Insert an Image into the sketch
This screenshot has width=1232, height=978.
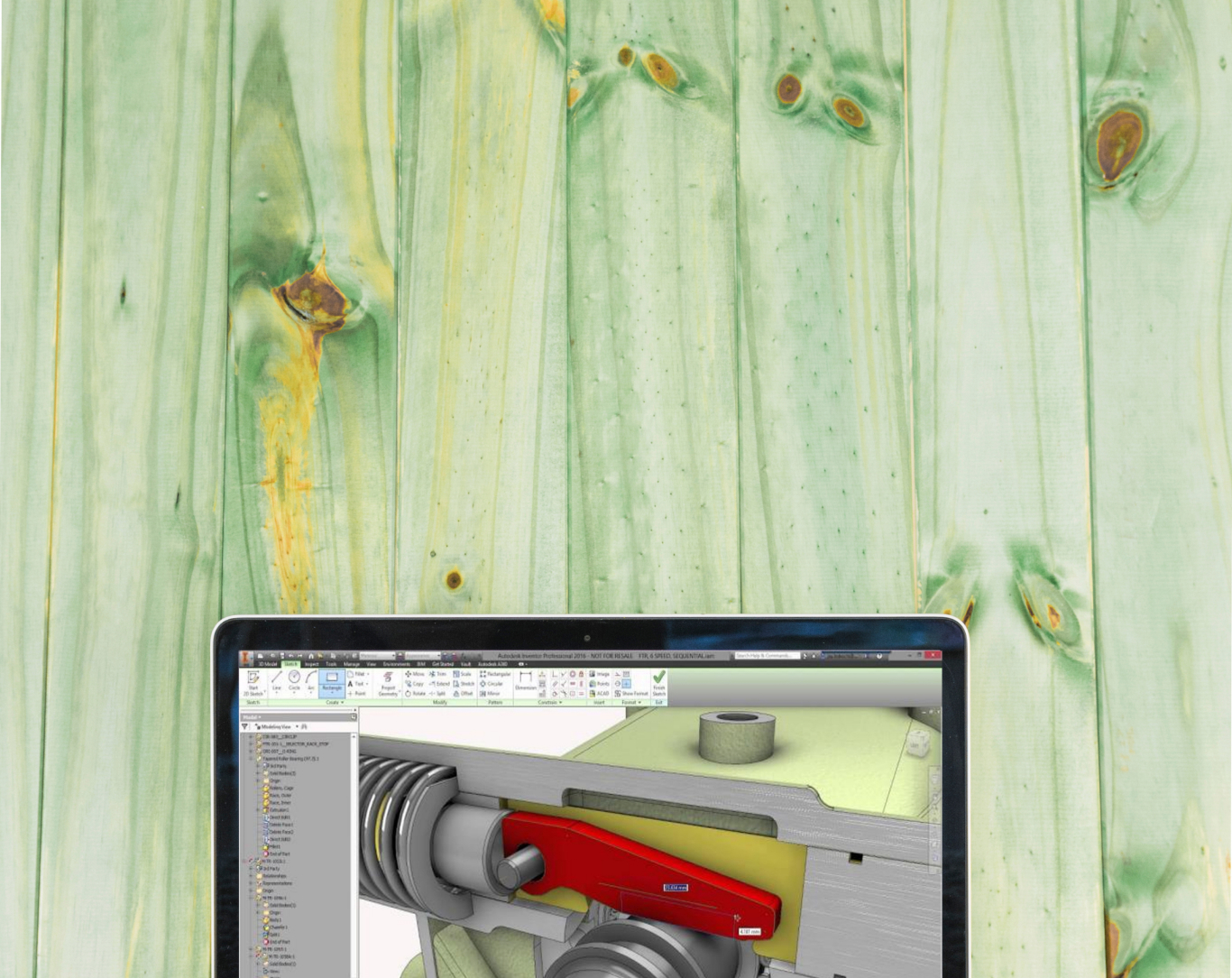(x=596, y=674)
